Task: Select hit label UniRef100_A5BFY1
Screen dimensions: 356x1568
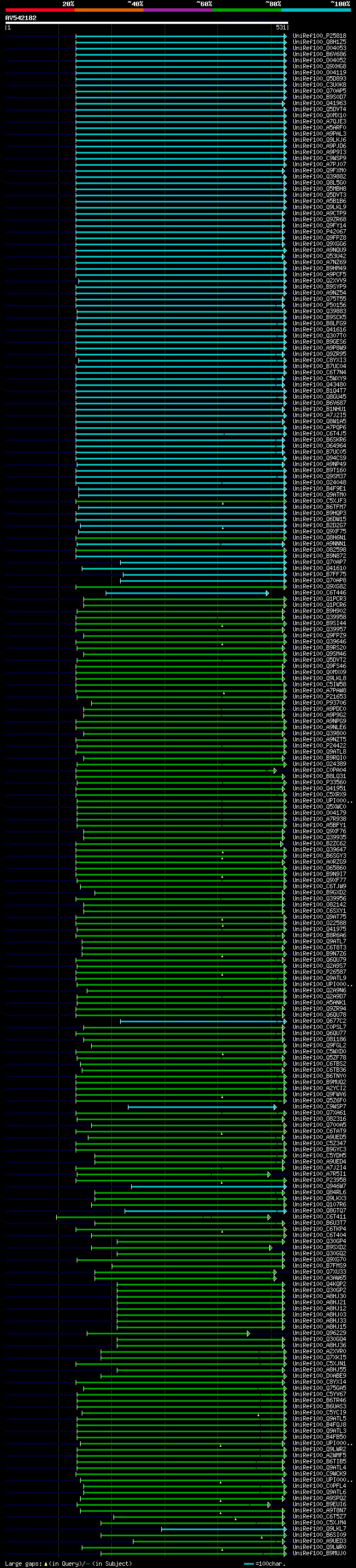Action: tap(319, 825)
